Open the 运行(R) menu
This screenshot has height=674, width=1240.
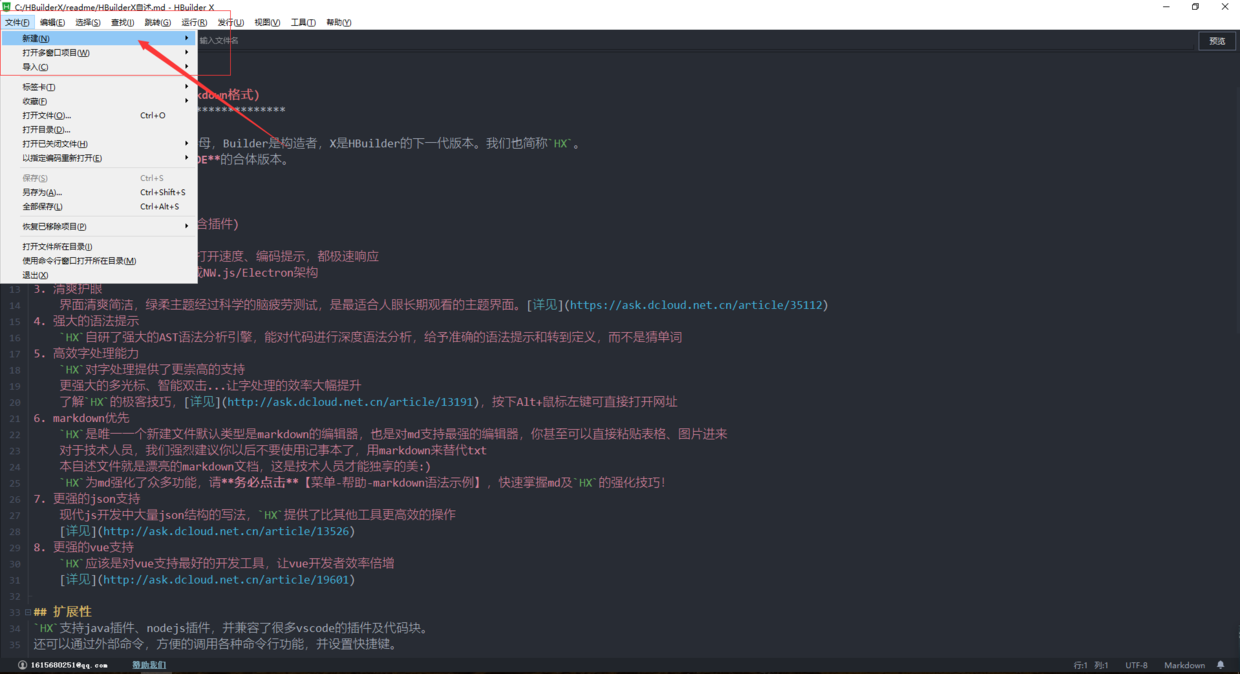[194, 22]
